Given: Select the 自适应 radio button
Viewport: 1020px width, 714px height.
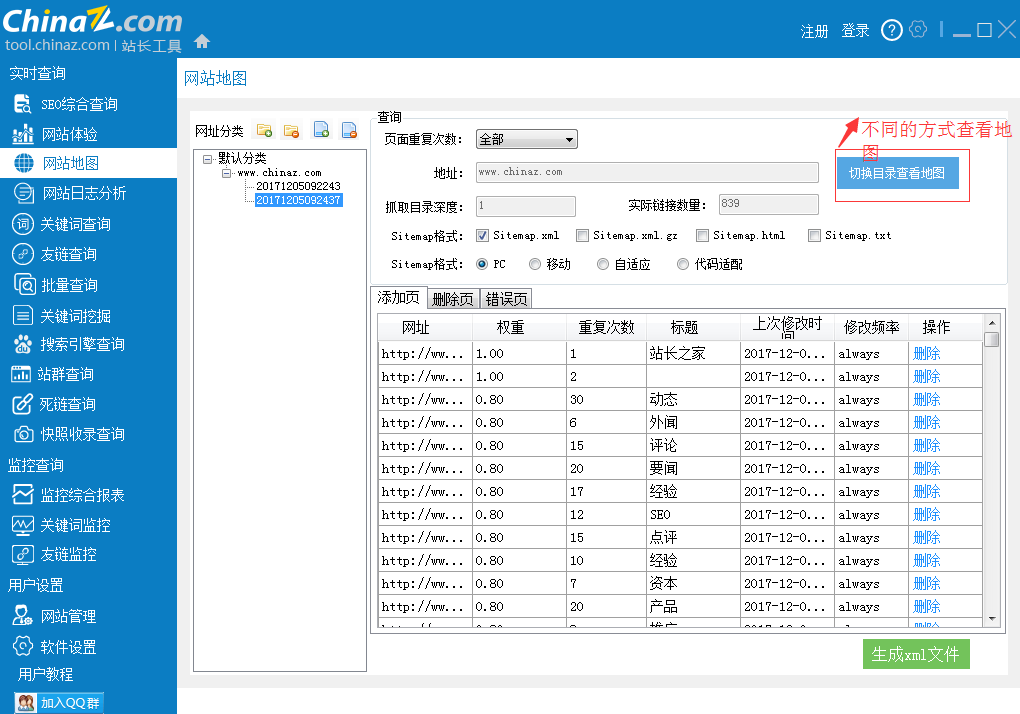Looking at the screenshot, I should 603,264.
